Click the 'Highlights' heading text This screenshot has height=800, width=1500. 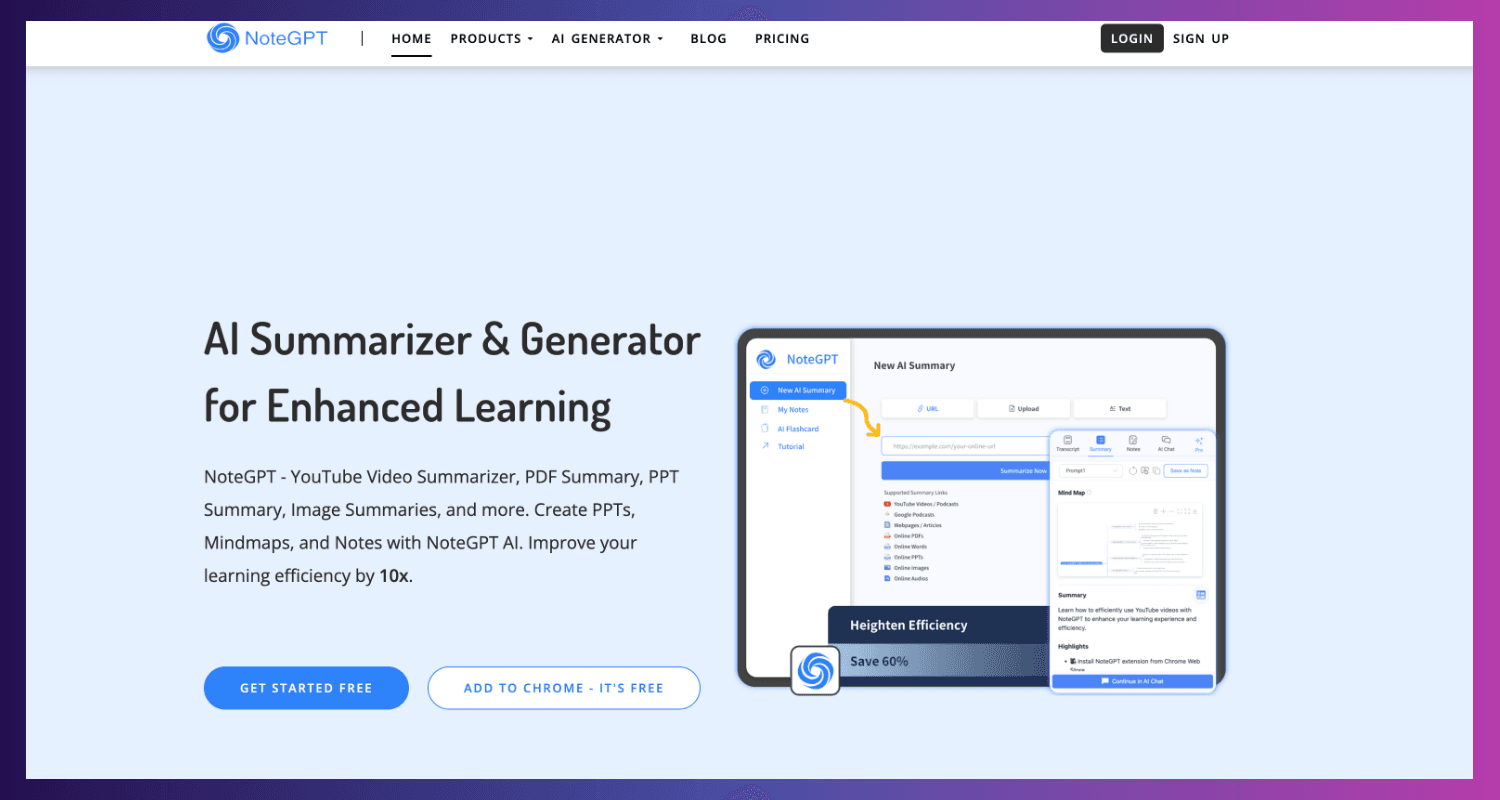click(1073, 646)
